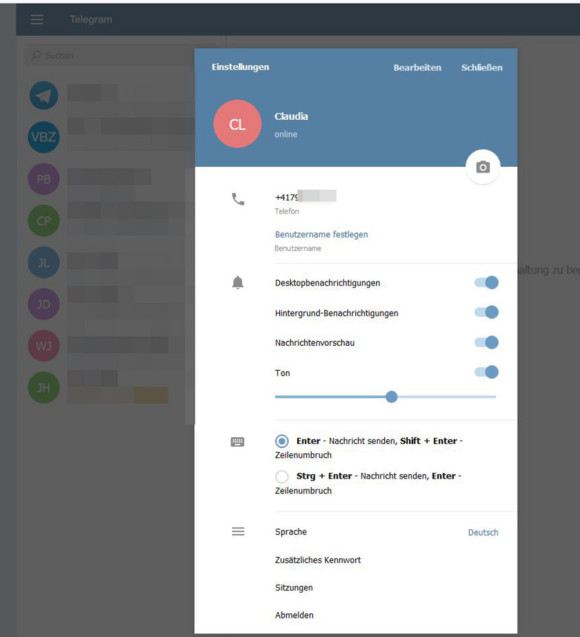
Task: Change the Sprache value Deutsch
Action: (483, 532)
